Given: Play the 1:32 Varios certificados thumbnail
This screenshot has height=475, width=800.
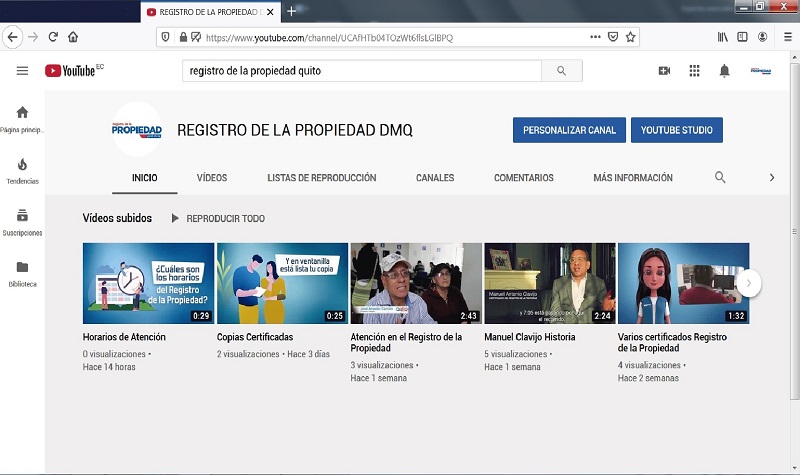Looking at the screenshot, I should click(683, 283).
